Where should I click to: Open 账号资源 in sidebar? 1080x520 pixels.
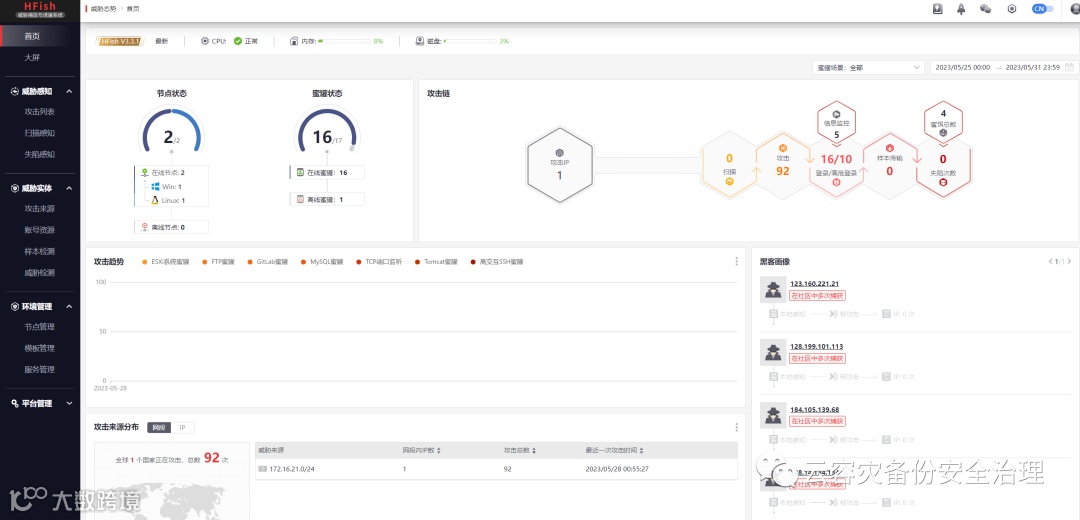pyautogui.click(x=39, y=230)
